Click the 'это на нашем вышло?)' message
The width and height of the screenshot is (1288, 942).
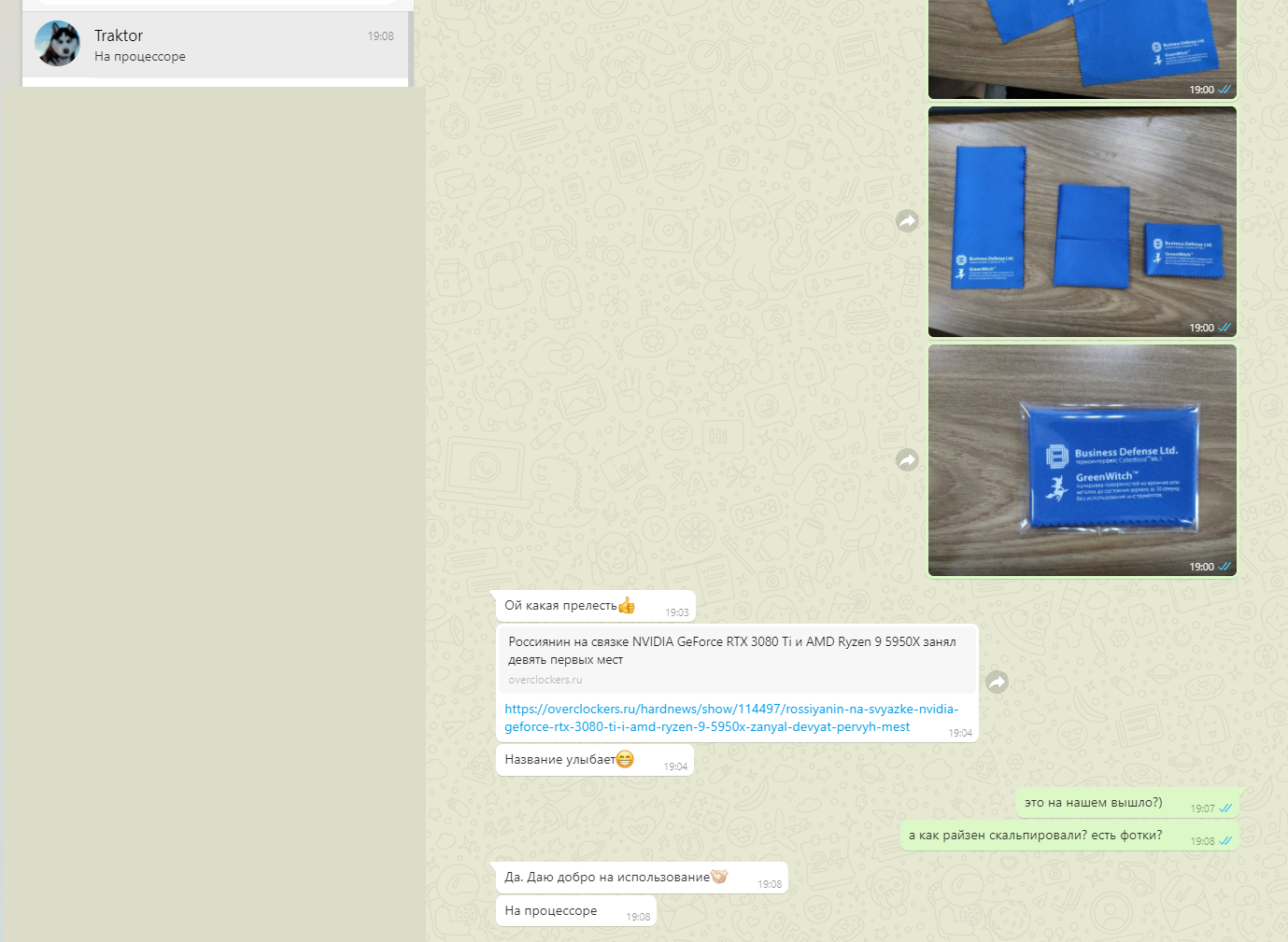1126,803
